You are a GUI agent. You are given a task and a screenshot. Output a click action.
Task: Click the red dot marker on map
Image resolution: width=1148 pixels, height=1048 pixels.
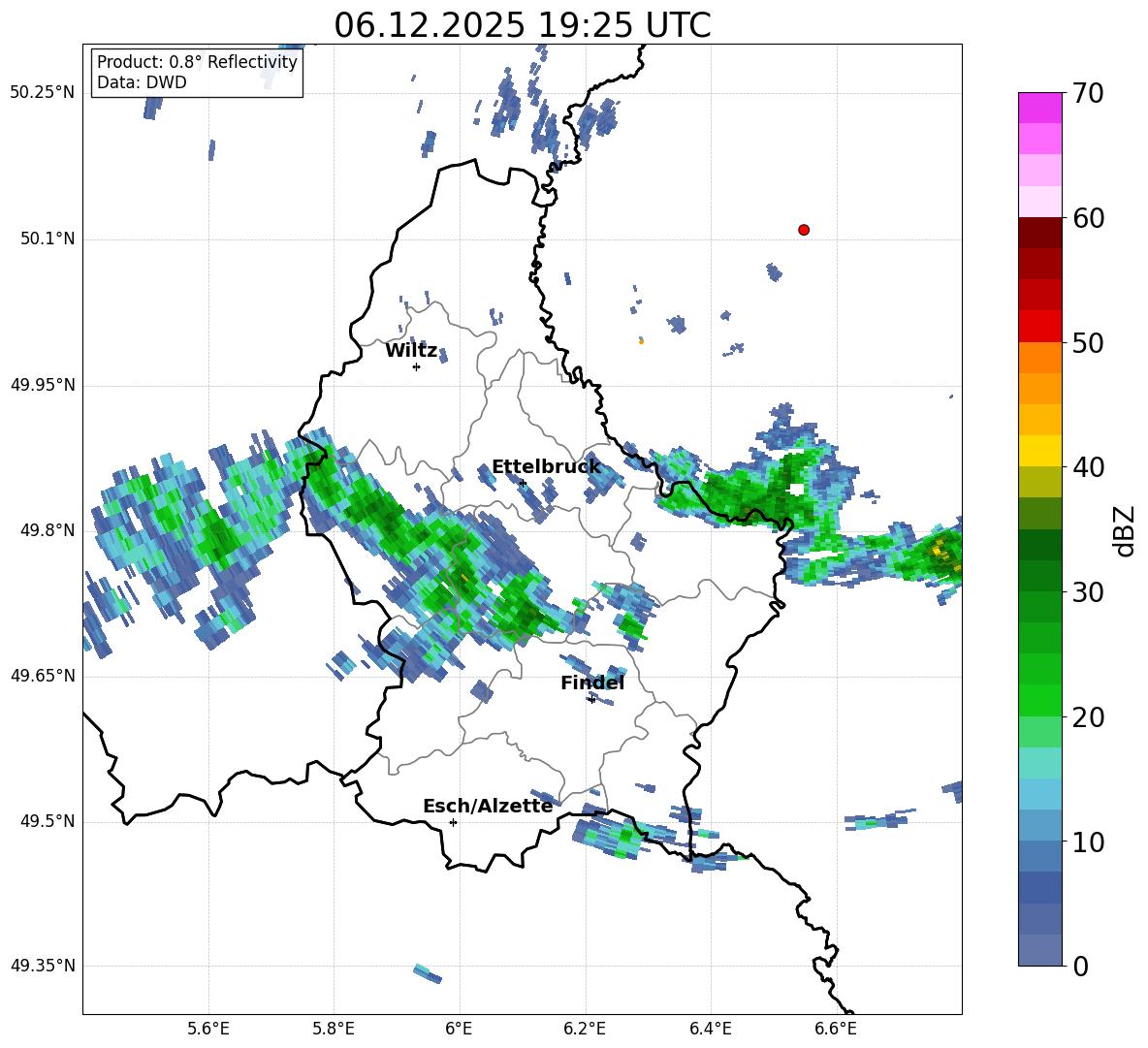[804, 230]
